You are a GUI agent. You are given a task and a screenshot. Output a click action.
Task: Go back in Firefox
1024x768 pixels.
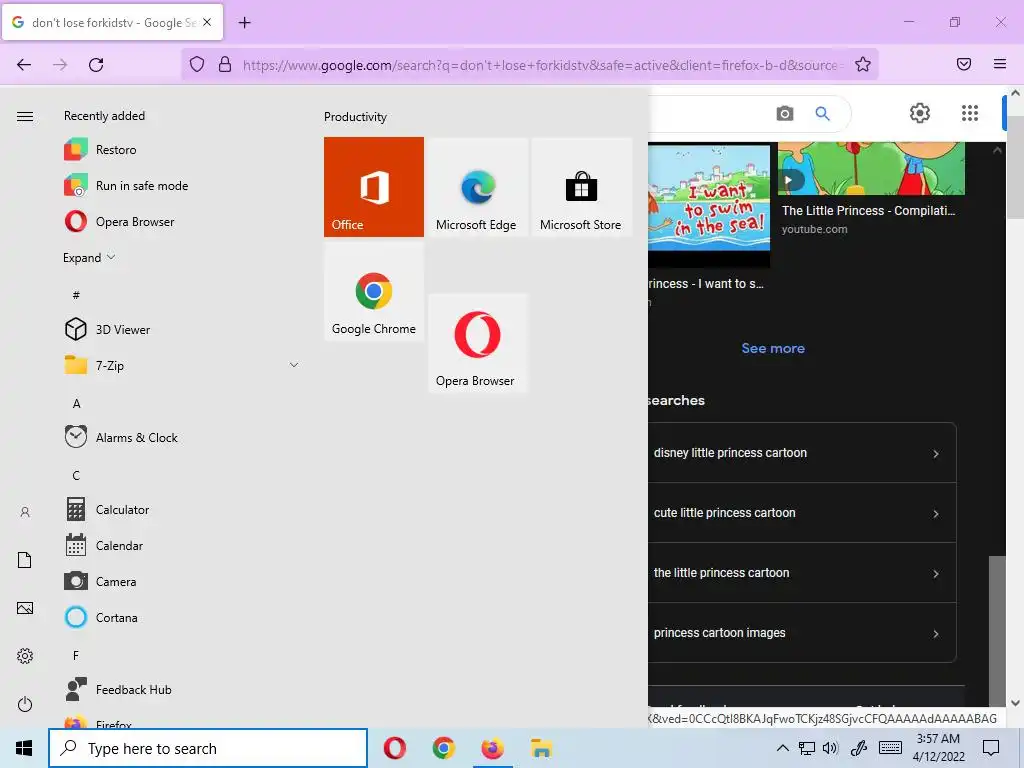click(24, 65)
